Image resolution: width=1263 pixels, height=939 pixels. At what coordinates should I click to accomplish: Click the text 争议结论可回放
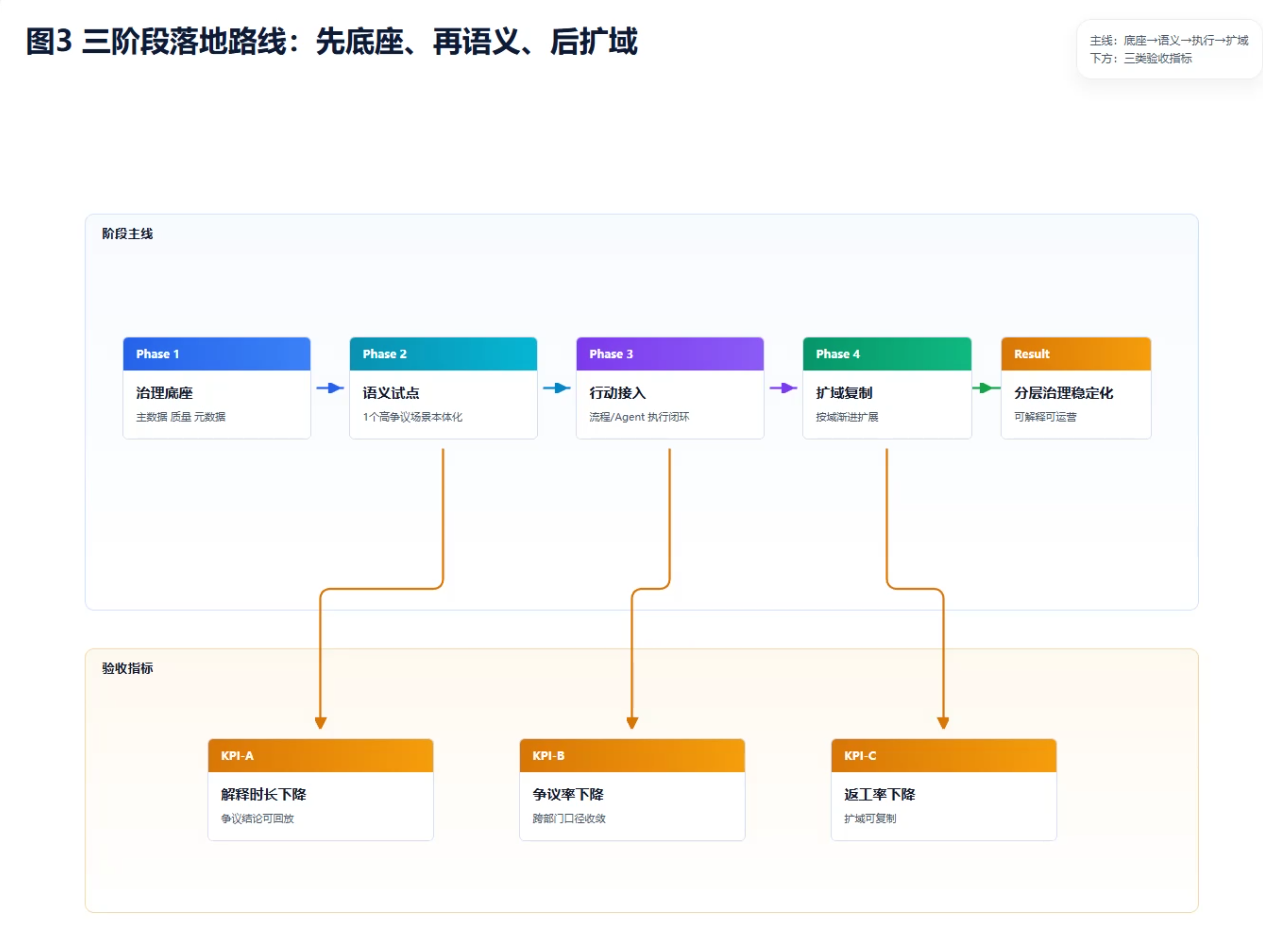(x=258, y=818)
